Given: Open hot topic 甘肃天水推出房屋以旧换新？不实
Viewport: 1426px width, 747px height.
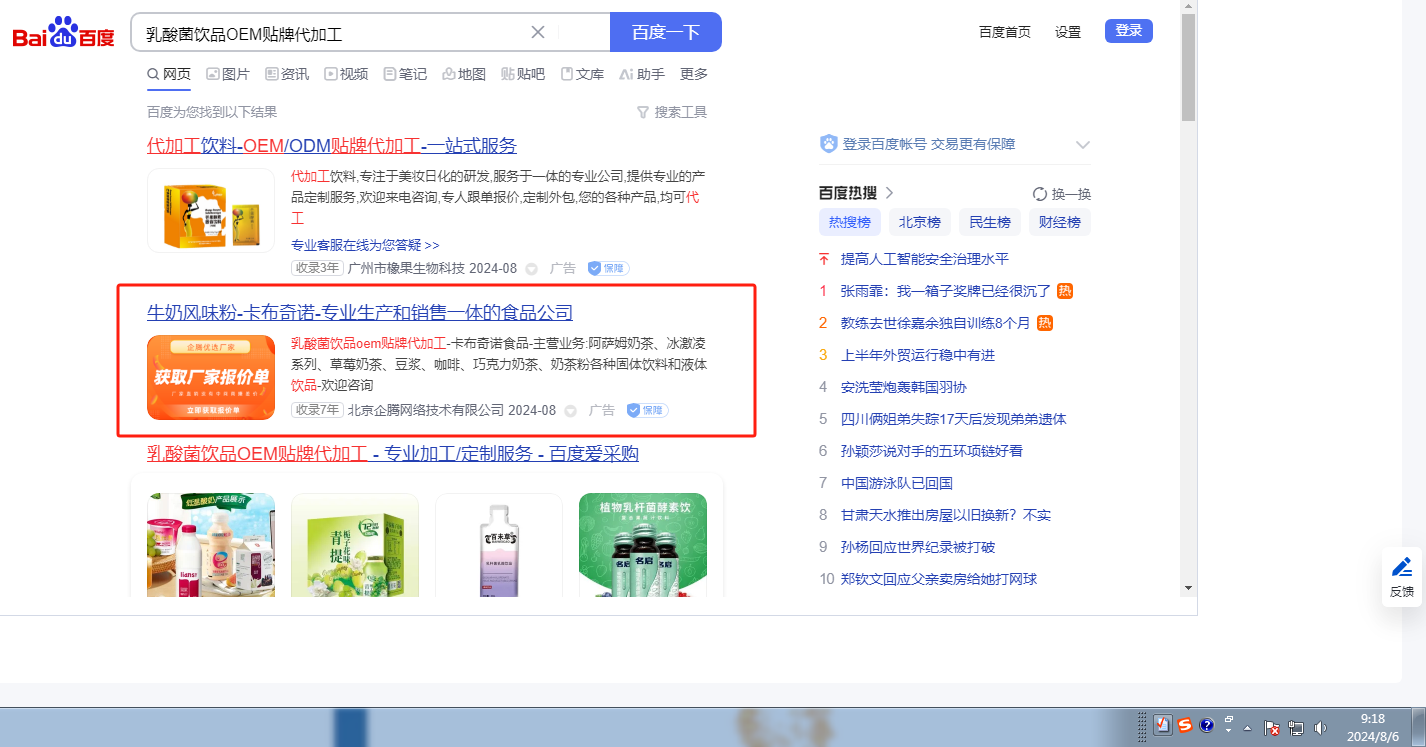Looking at the screenshot, I should click(x=946, y=515).
